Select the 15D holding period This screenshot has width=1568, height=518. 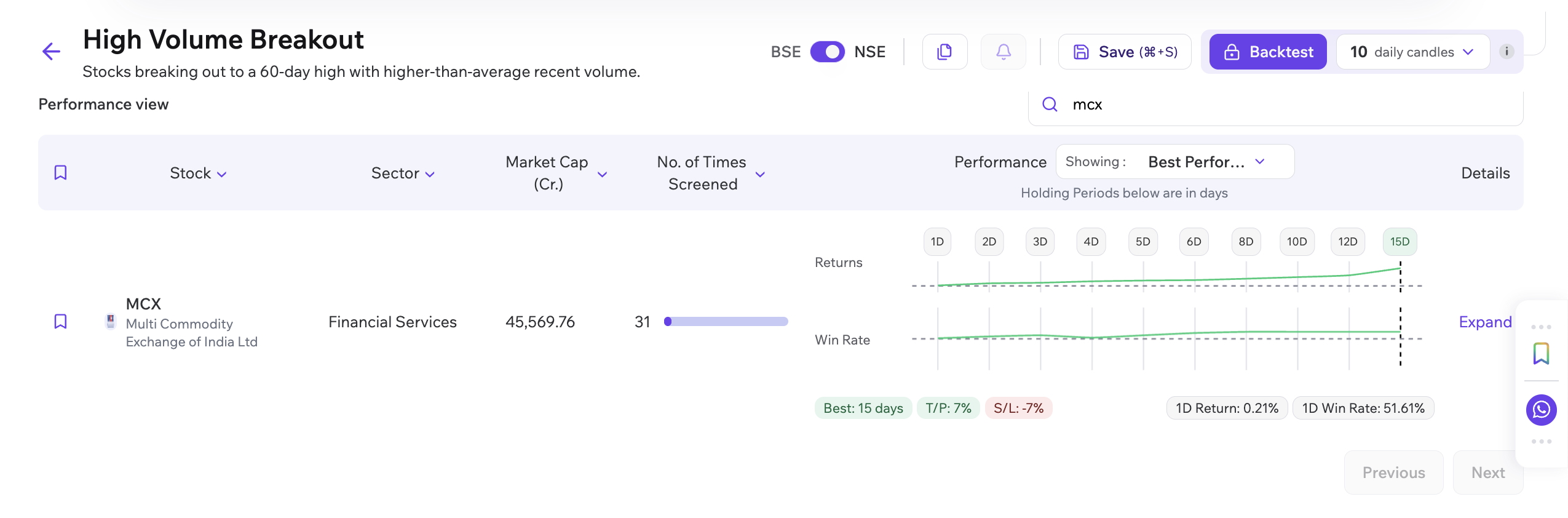tap(1400, 242)
